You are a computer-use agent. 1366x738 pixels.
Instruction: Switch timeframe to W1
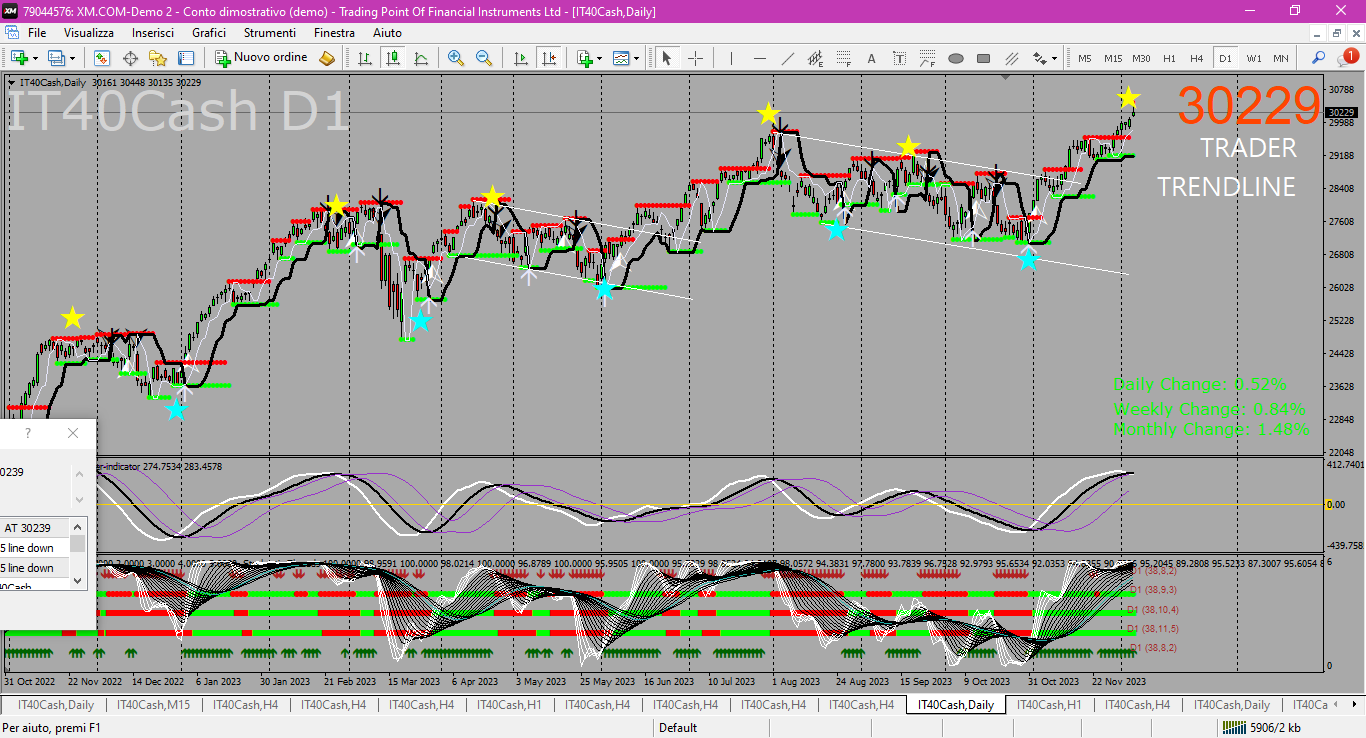click(1253, 58)
